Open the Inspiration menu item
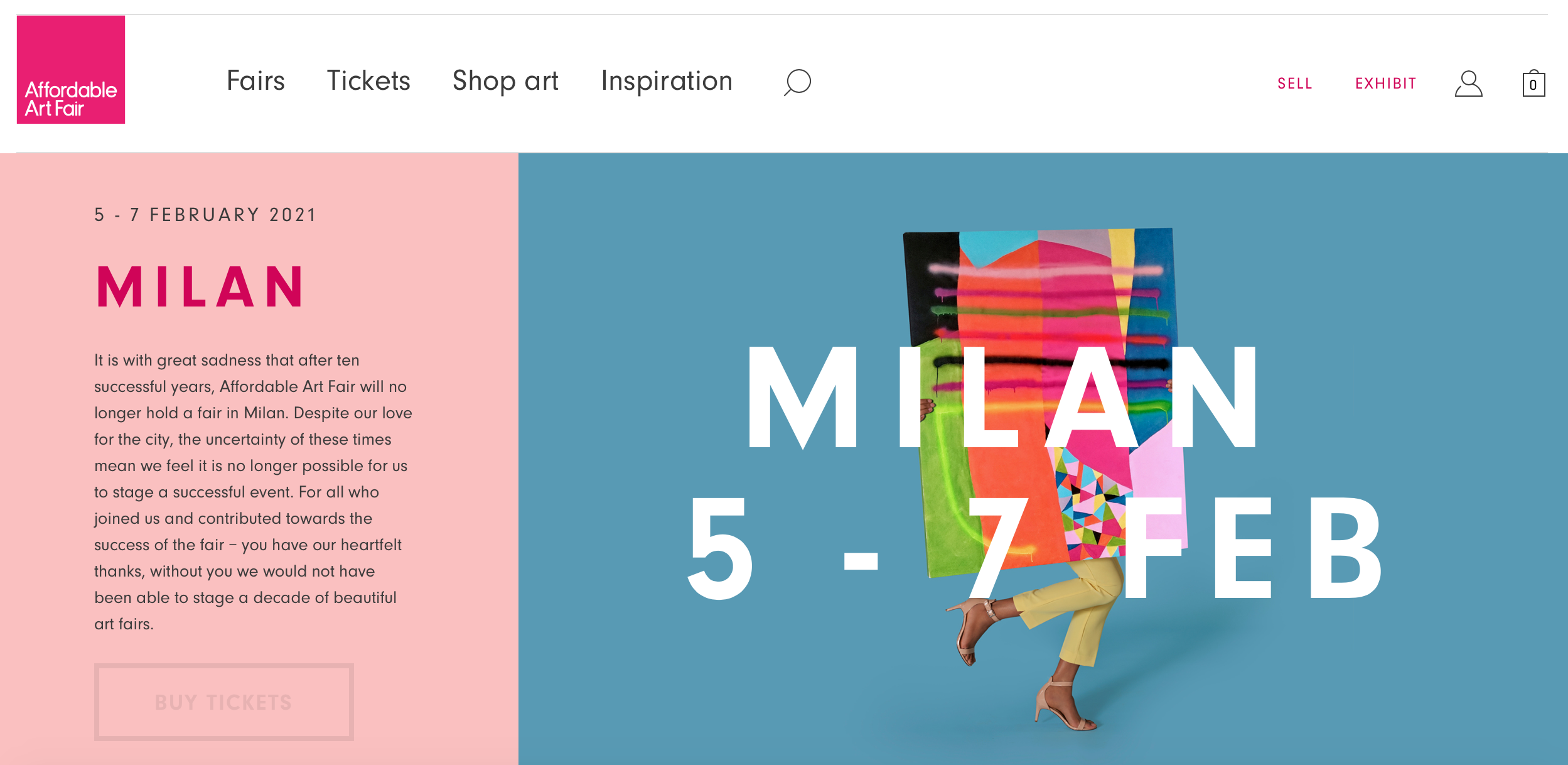1568x765 pixels. pos(667,81)
